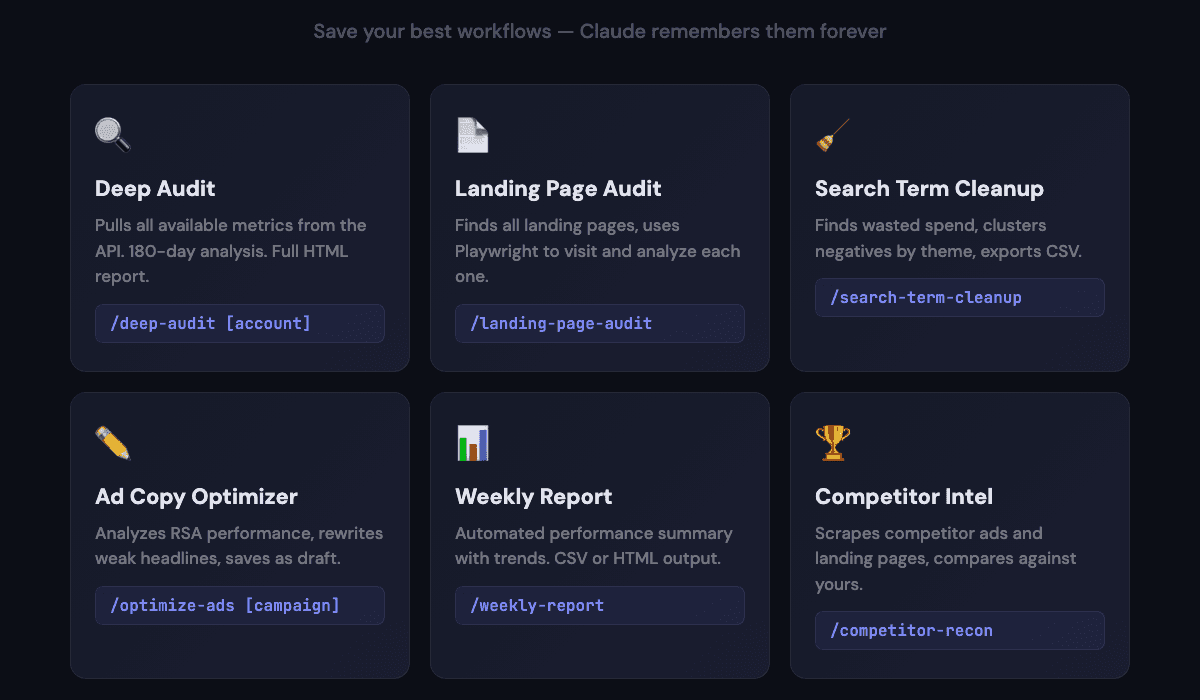Image resolution: width=1200 pixels, height=700 pixels.
Task: Click the document icon on Landing Page Audit
Action: point(471,135)
